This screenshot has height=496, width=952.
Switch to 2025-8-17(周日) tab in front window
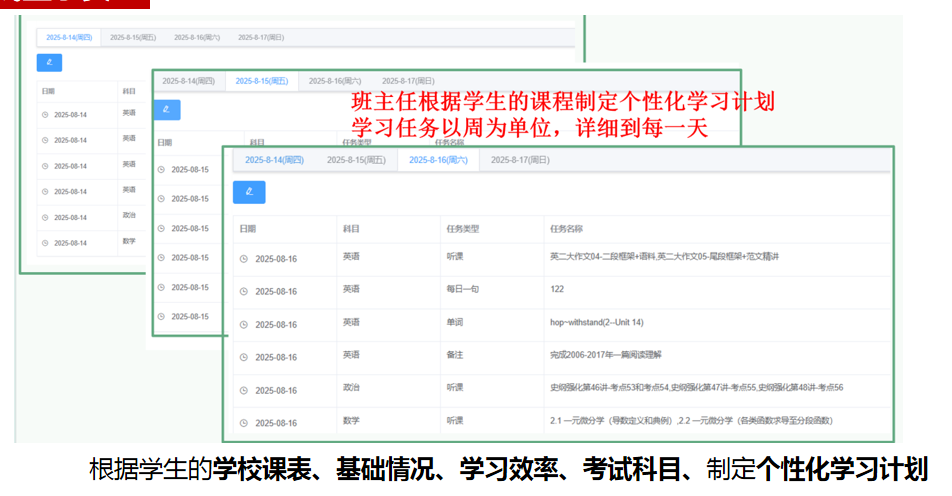tap(520, 160)
